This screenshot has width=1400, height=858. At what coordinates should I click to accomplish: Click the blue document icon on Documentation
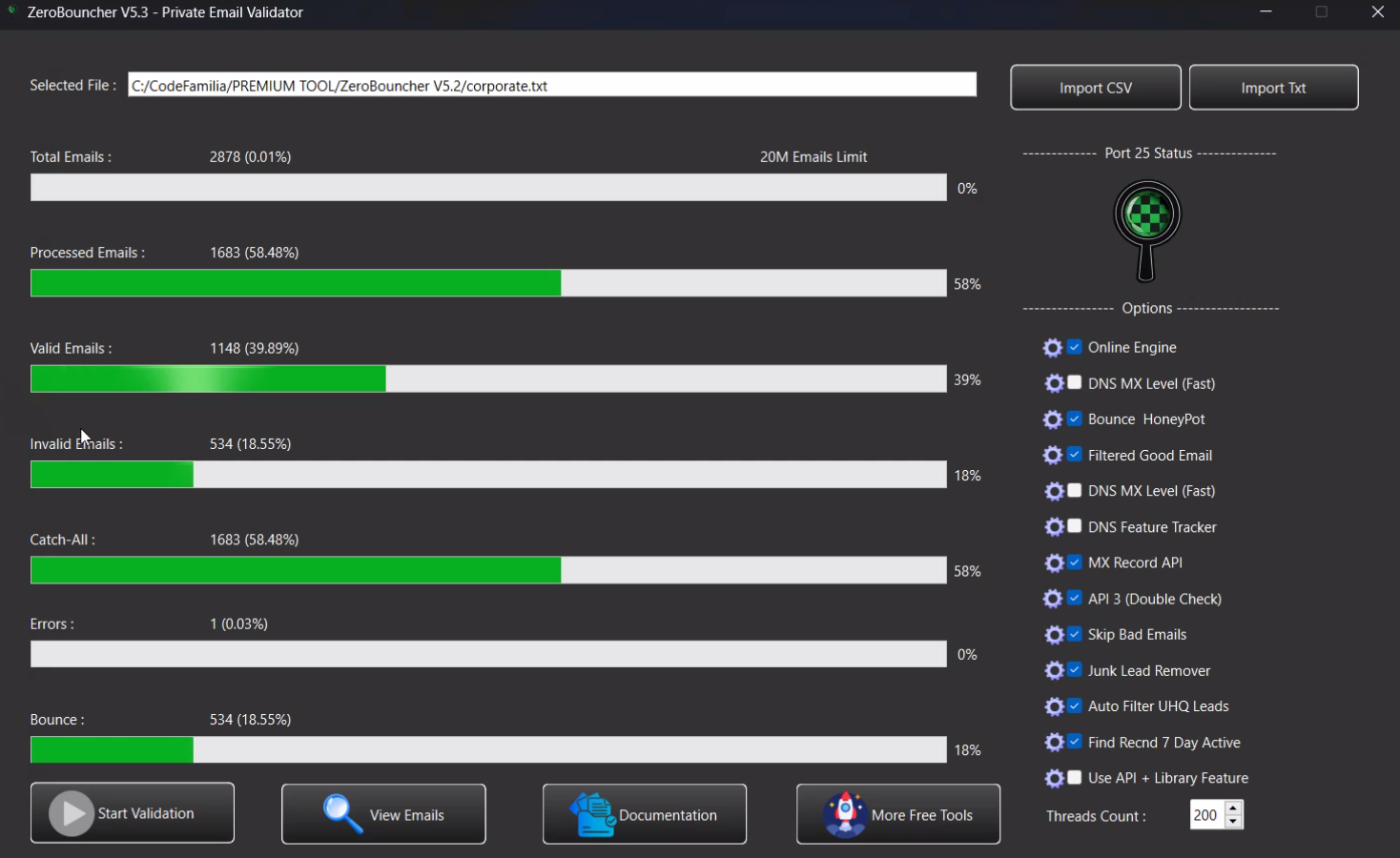coord(593,815)
